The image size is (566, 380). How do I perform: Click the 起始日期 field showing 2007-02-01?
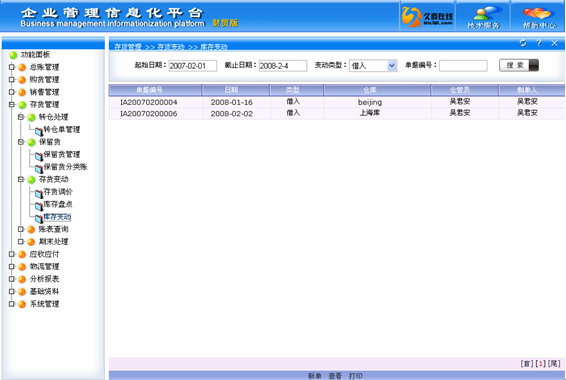pyautogui.click(x=193, y=66)
